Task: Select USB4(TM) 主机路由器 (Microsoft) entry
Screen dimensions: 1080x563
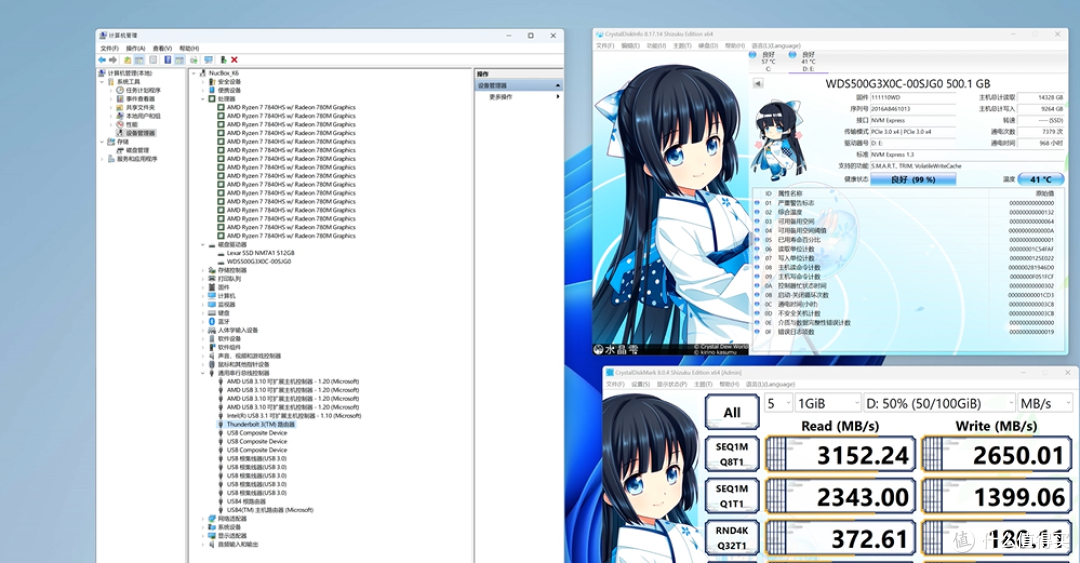Action: [x=270, y=510]
